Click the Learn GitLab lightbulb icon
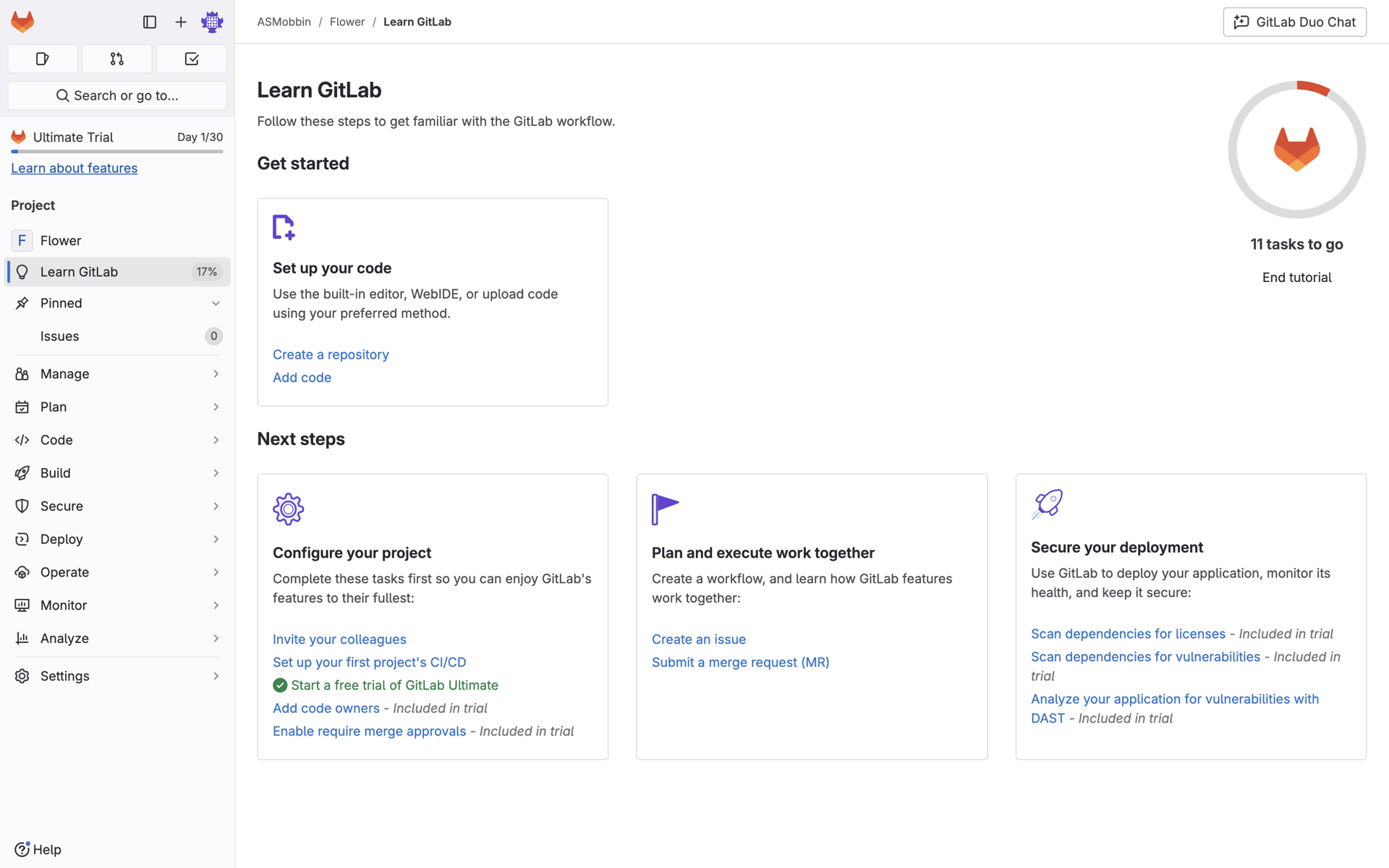 [22, 272]
